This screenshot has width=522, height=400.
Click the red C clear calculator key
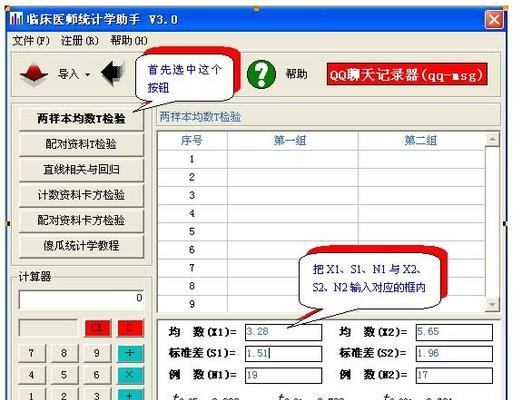tap(131, 328)
